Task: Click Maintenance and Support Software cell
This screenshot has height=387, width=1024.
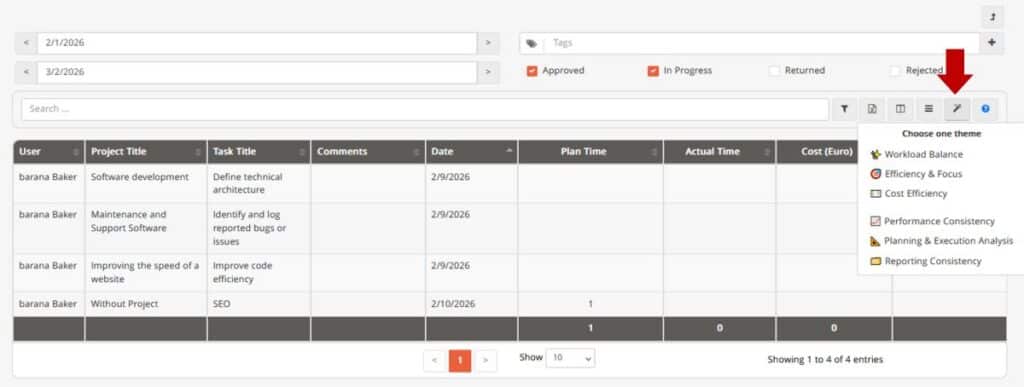Action: [x=146, y=228]
